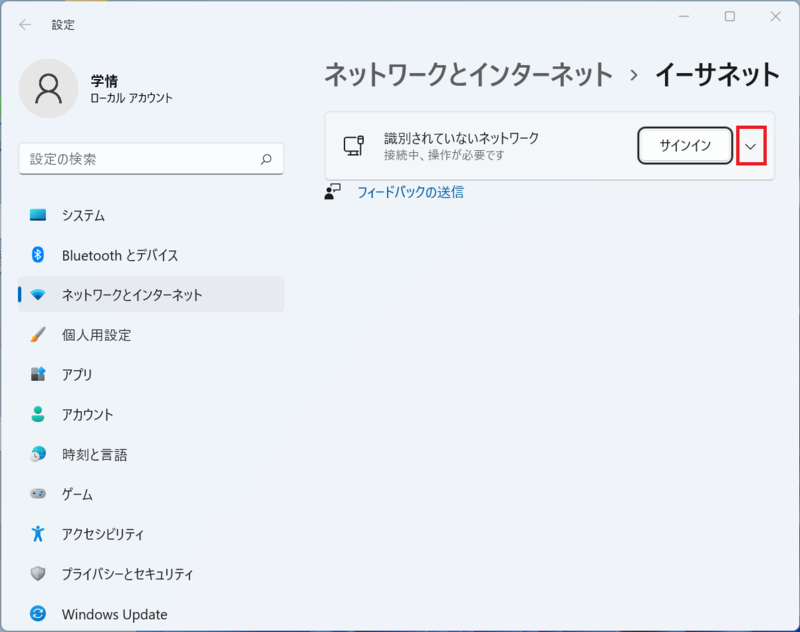Click the アプリ icon in sidebar

pyautogui.click(x=38, y=374)
